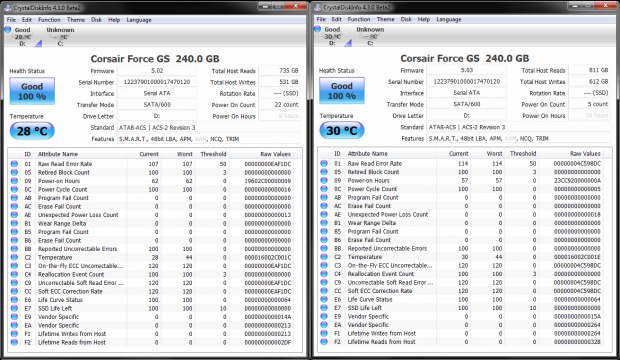Click status icon of SSD Life Left, left
620x360 pixels.
tap(14, 308)
